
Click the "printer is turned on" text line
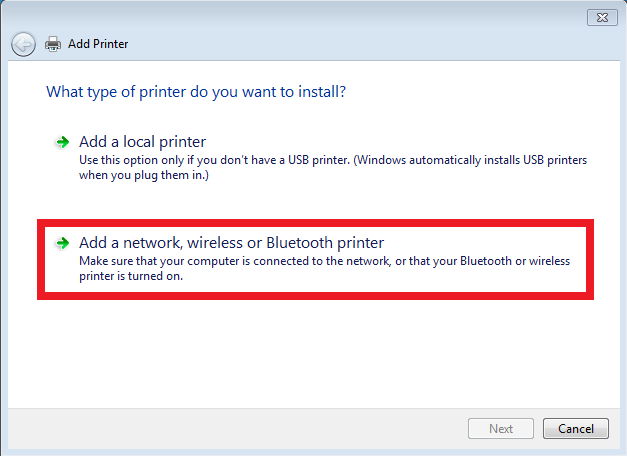[131, 276]
